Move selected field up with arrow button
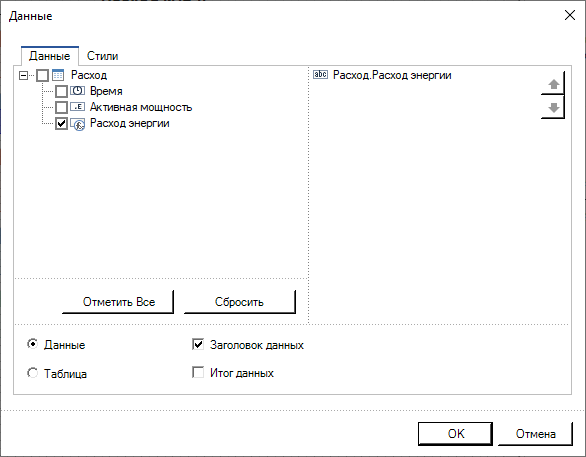Screen dimensions: 586x457 pyautogui.click(x=553, y=84)
